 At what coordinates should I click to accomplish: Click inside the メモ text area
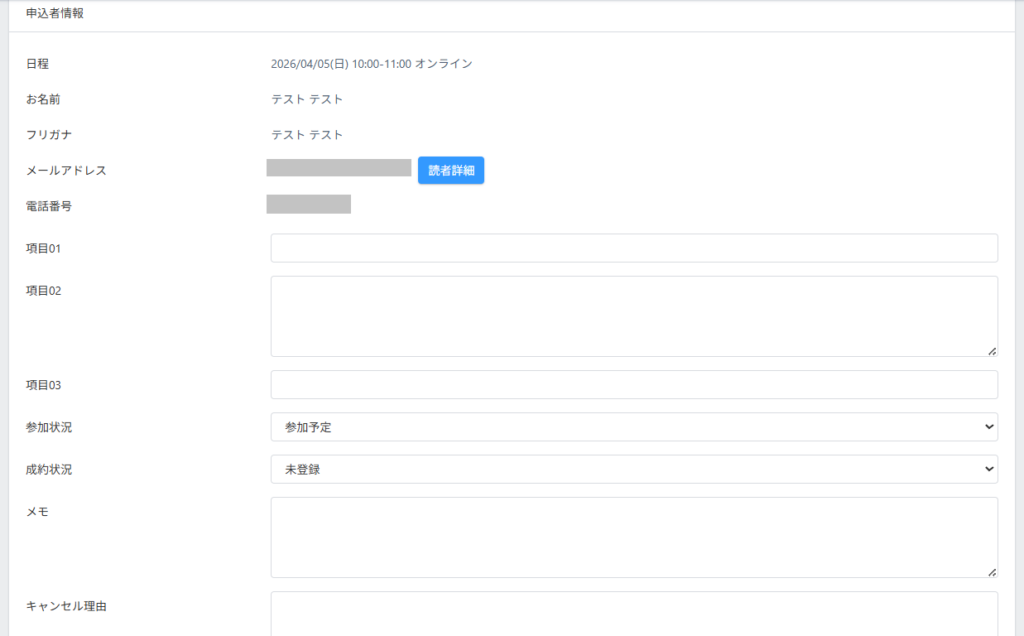click(x=633, y=537)
